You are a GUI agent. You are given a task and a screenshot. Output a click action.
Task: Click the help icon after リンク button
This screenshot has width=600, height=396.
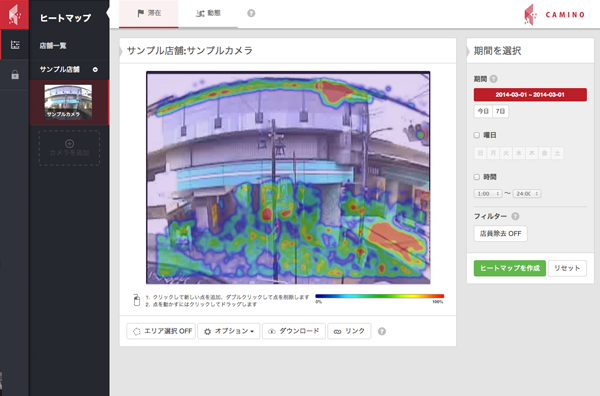pyautogui.click(x=382, y=331)
